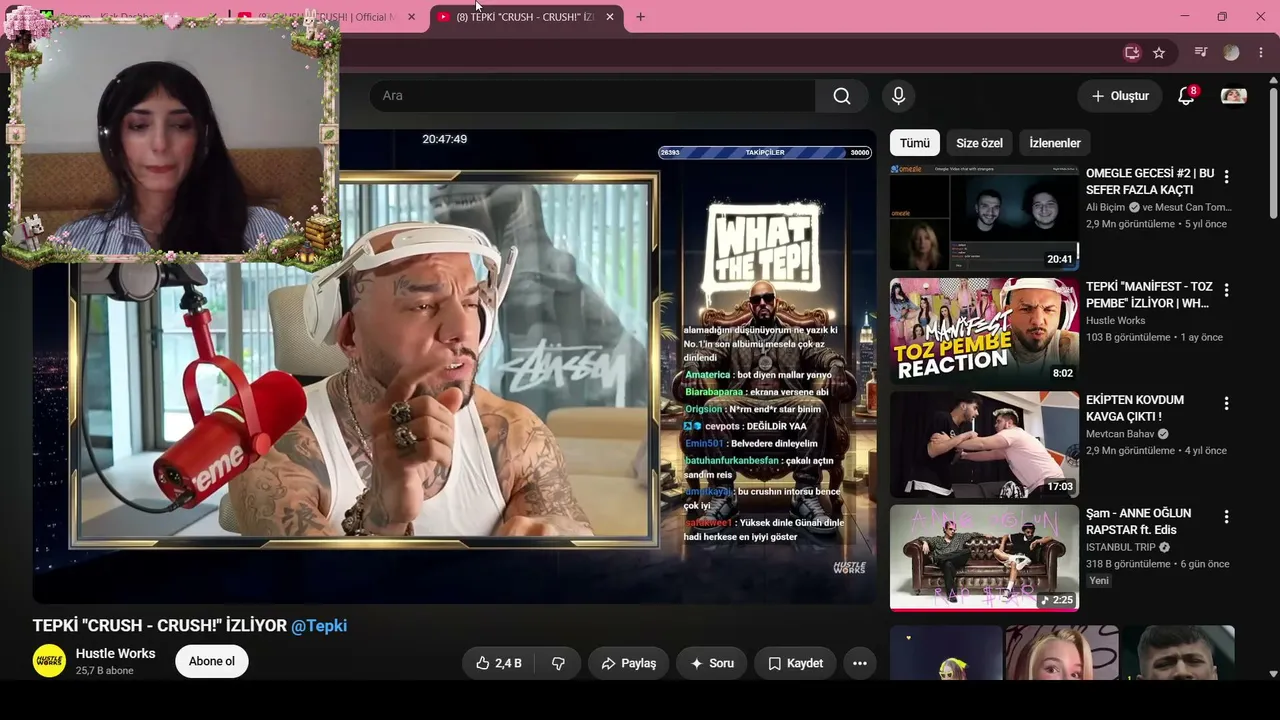Click the YouTube search magnifier button
Screen dimensions: 1280x720
[x=842, y=96]
